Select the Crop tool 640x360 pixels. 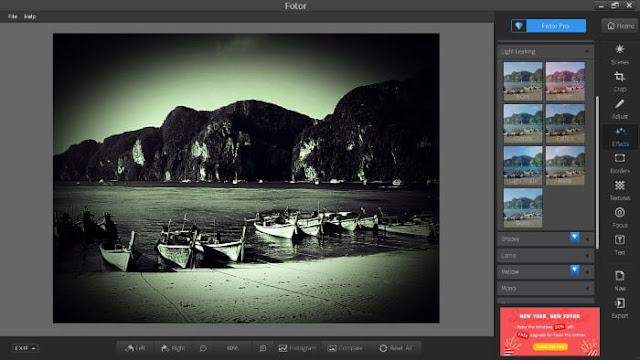(620, 82)
